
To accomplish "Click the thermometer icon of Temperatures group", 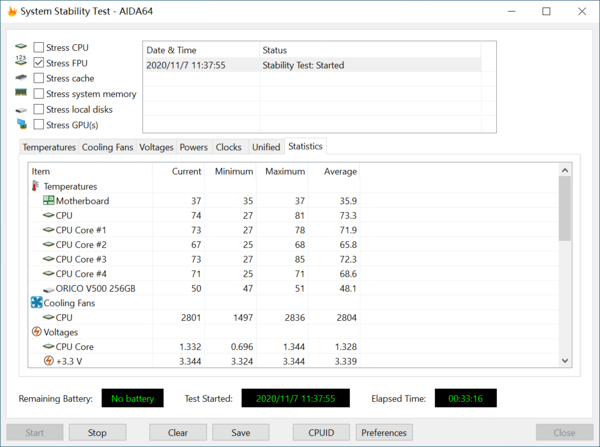I will [x=35, y=186].
